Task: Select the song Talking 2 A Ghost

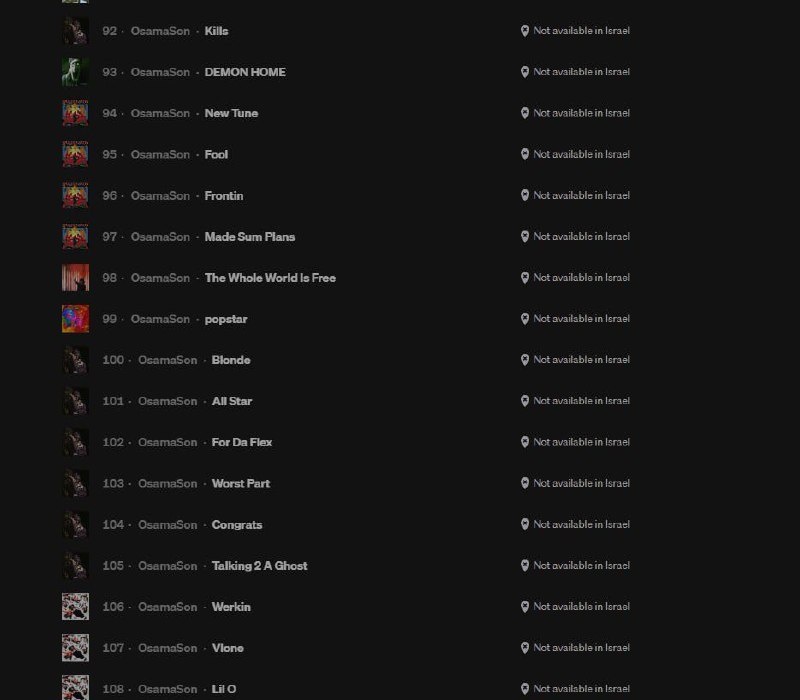Action: pos(259,565)
